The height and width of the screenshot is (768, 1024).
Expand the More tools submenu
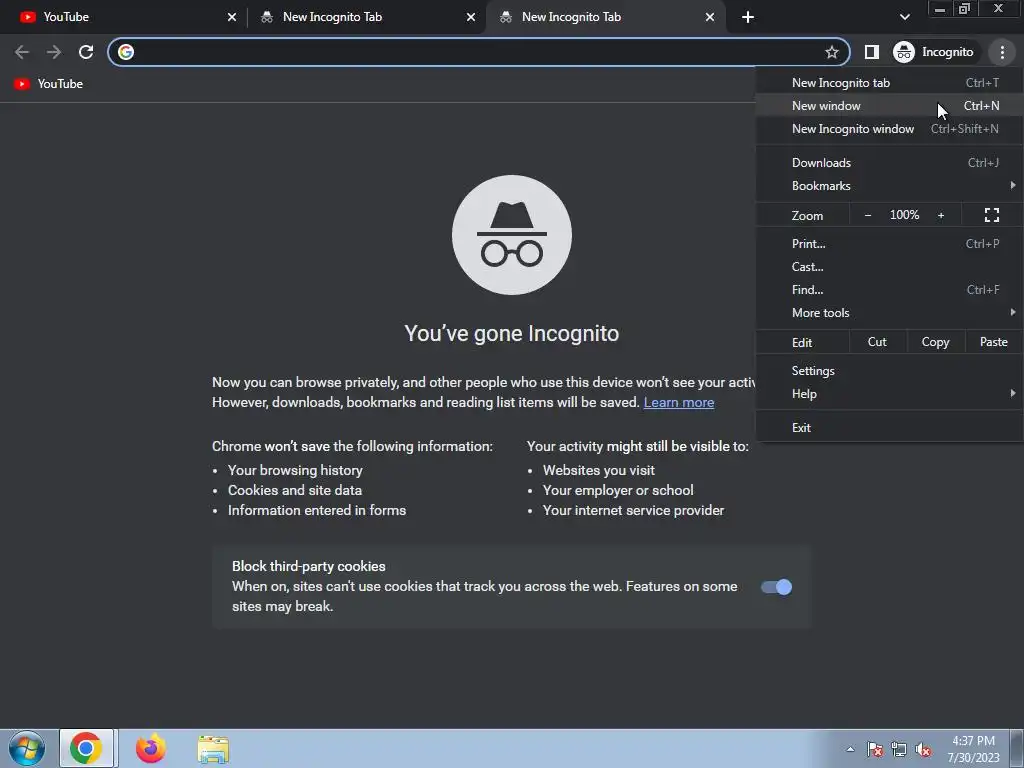point(889,313)
